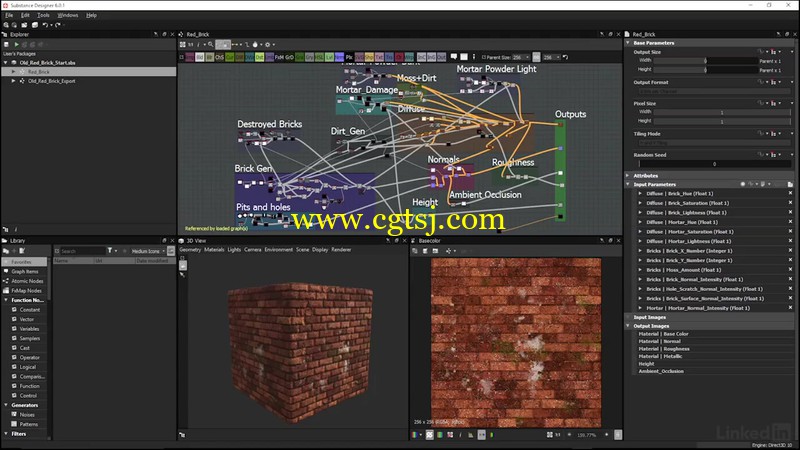Adjust the Output Size Height slider
800x450 pixels.
click(705, 69)
